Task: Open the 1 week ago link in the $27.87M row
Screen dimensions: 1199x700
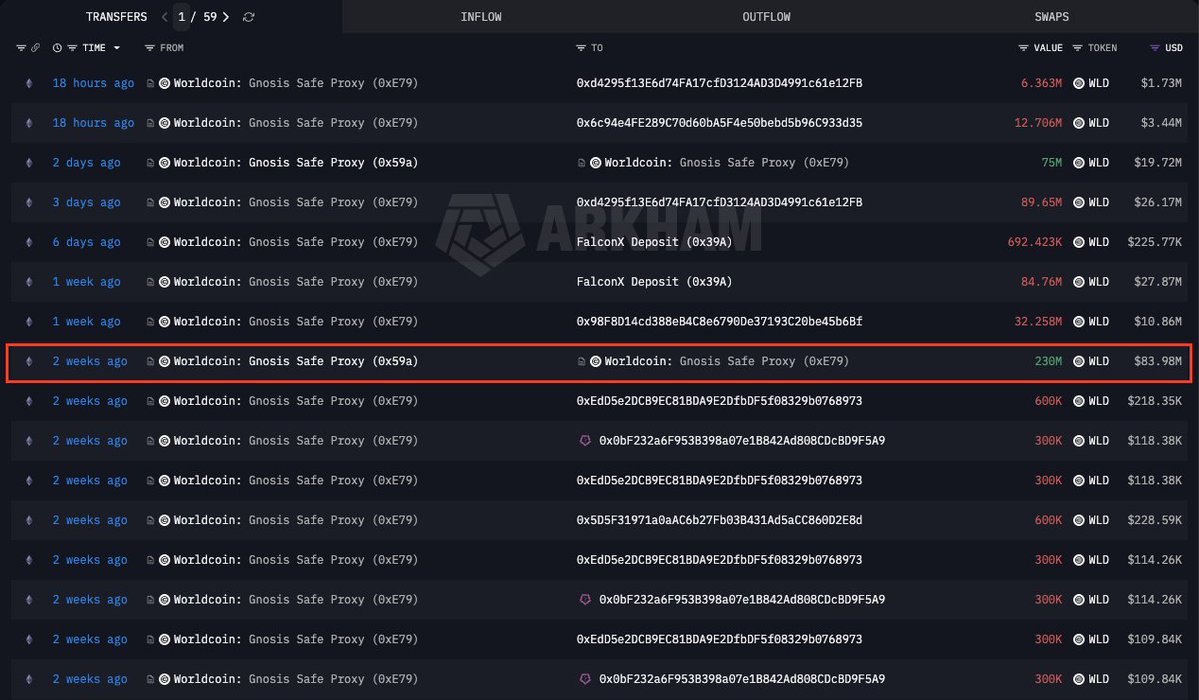Action: (86, 282)
